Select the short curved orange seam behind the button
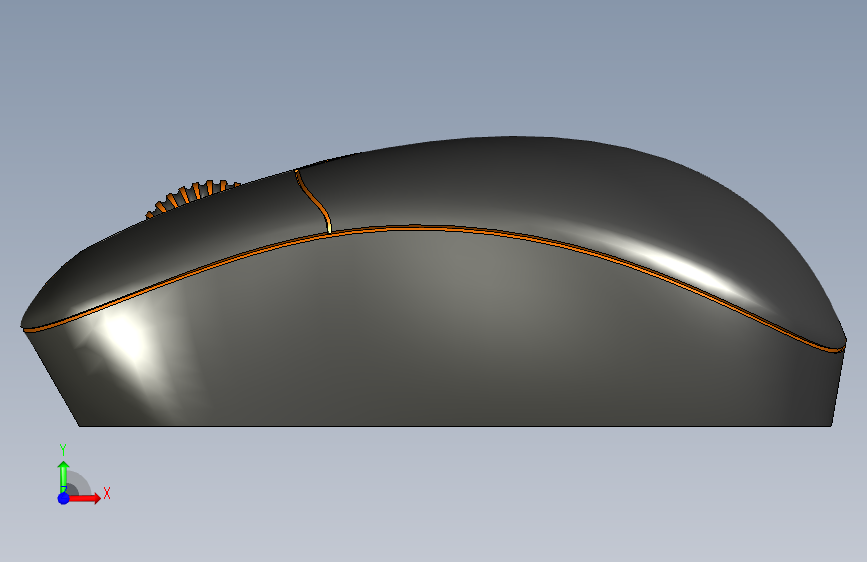The height and width of the screenshot is (562, 867). tap(314, 201)
